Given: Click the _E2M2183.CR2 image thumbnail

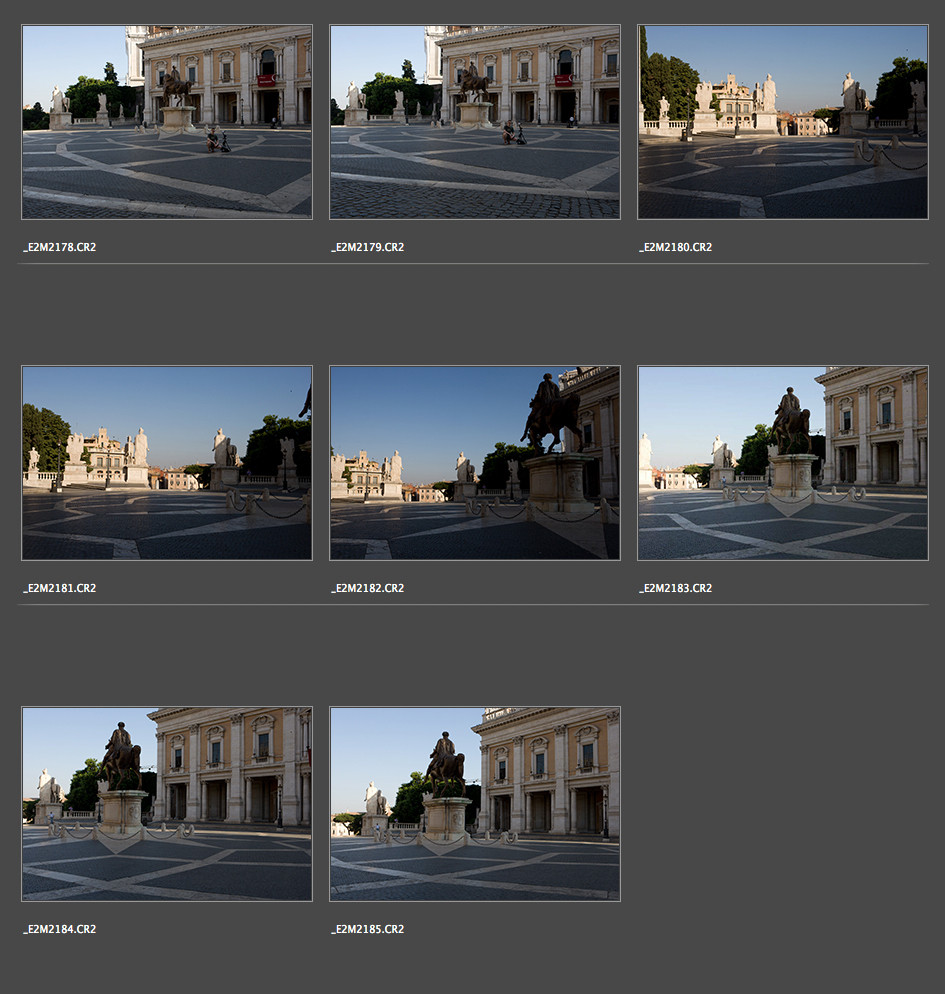Looking at the screenshot, I should [x=783, y=463].
